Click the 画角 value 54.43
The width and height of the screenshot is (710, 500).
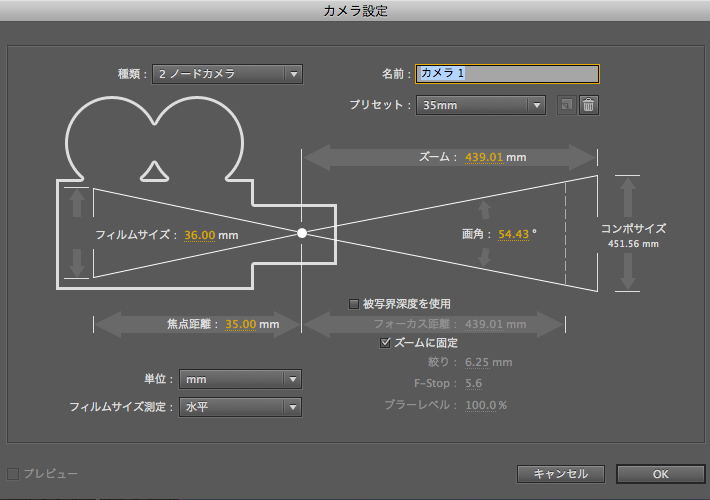click(x=514, y=232)
